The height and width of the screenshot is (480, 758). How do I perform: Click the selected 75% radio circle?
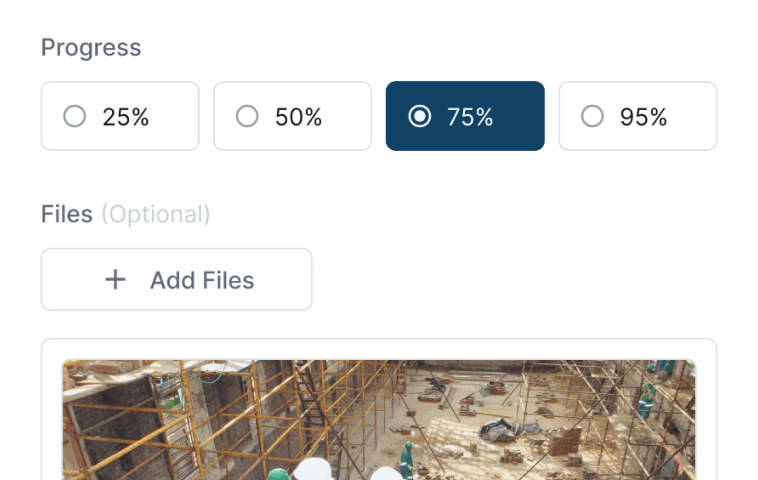click(420, 116)
